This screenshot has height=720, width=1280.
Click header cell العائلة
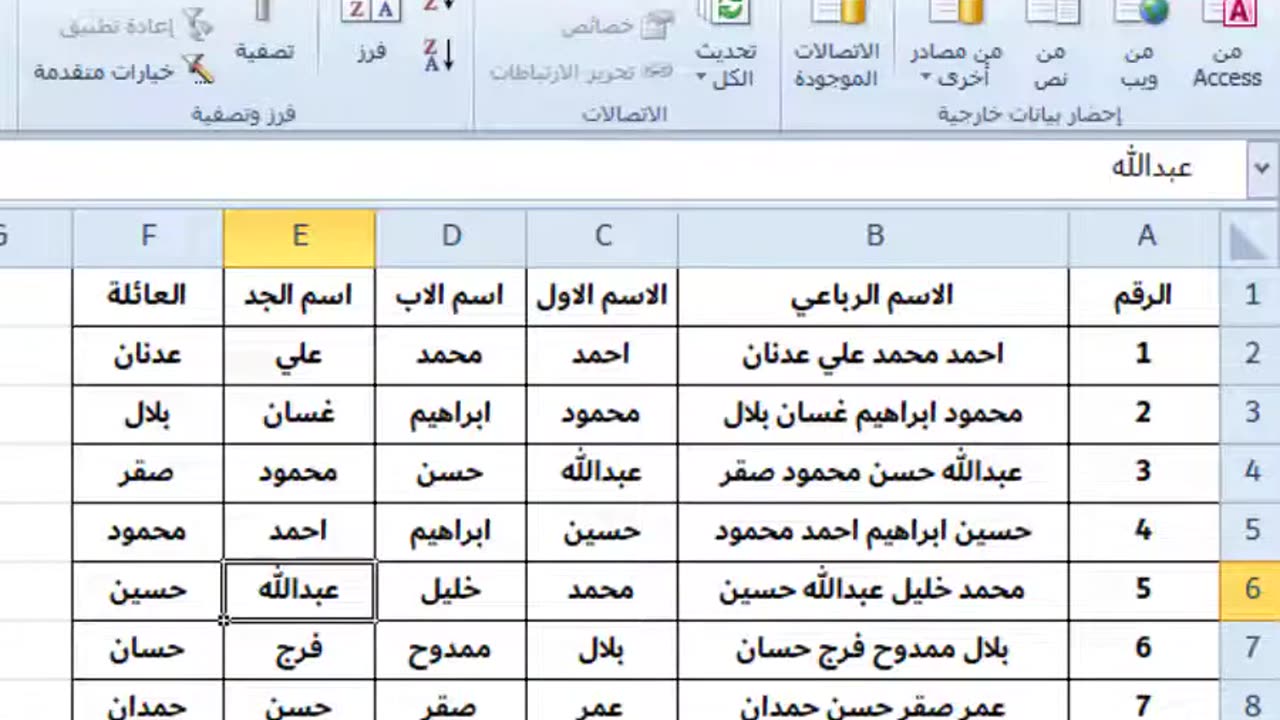click(148, 296)
